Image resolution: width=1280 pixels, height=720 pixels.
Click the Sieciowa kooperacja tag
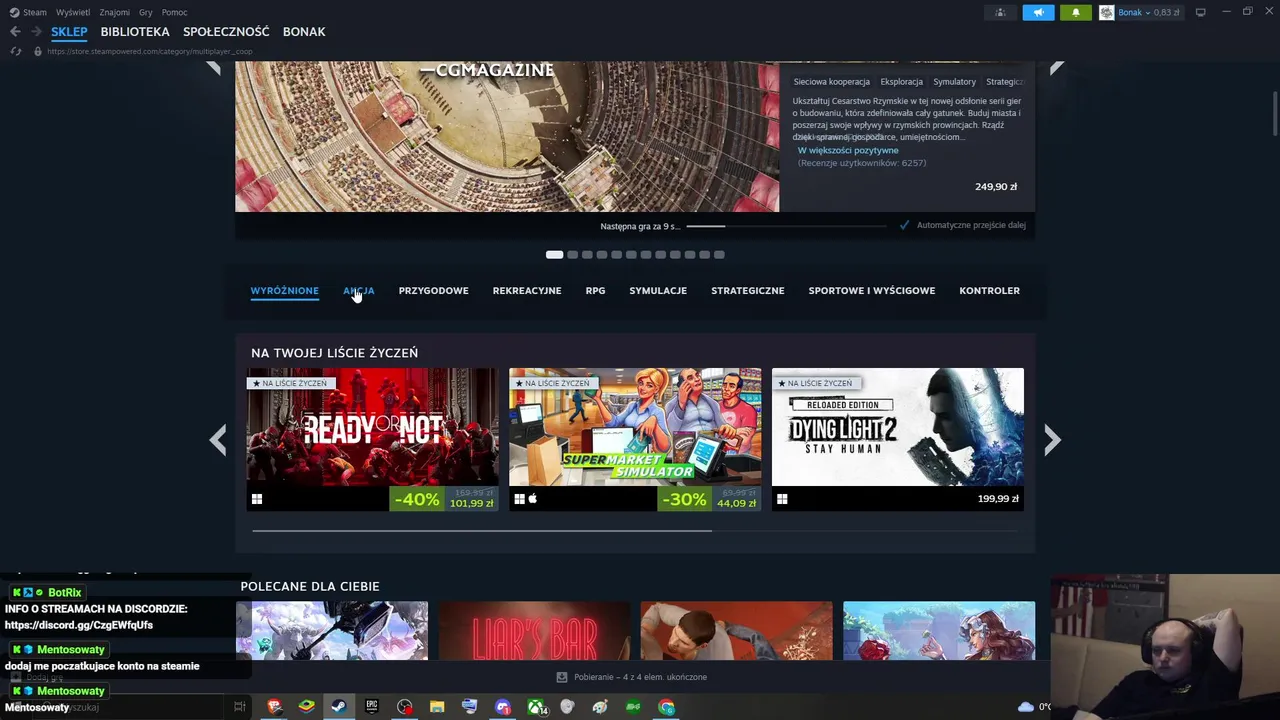pyautogui.click(x=831, y=82)
